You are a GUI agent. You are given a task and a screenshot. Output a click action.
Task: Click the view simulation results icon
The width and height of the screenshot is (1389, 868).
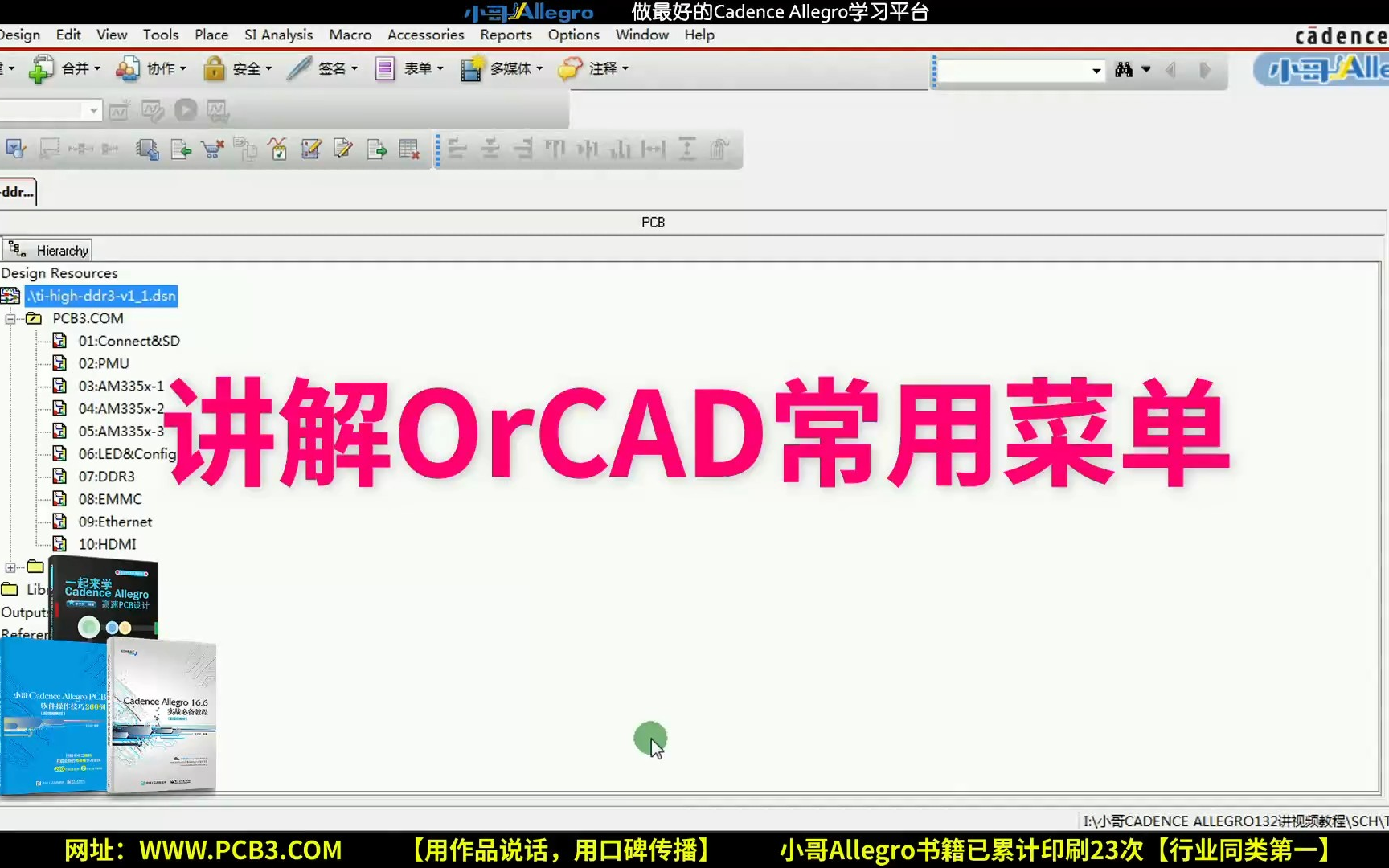pos(218,110)
